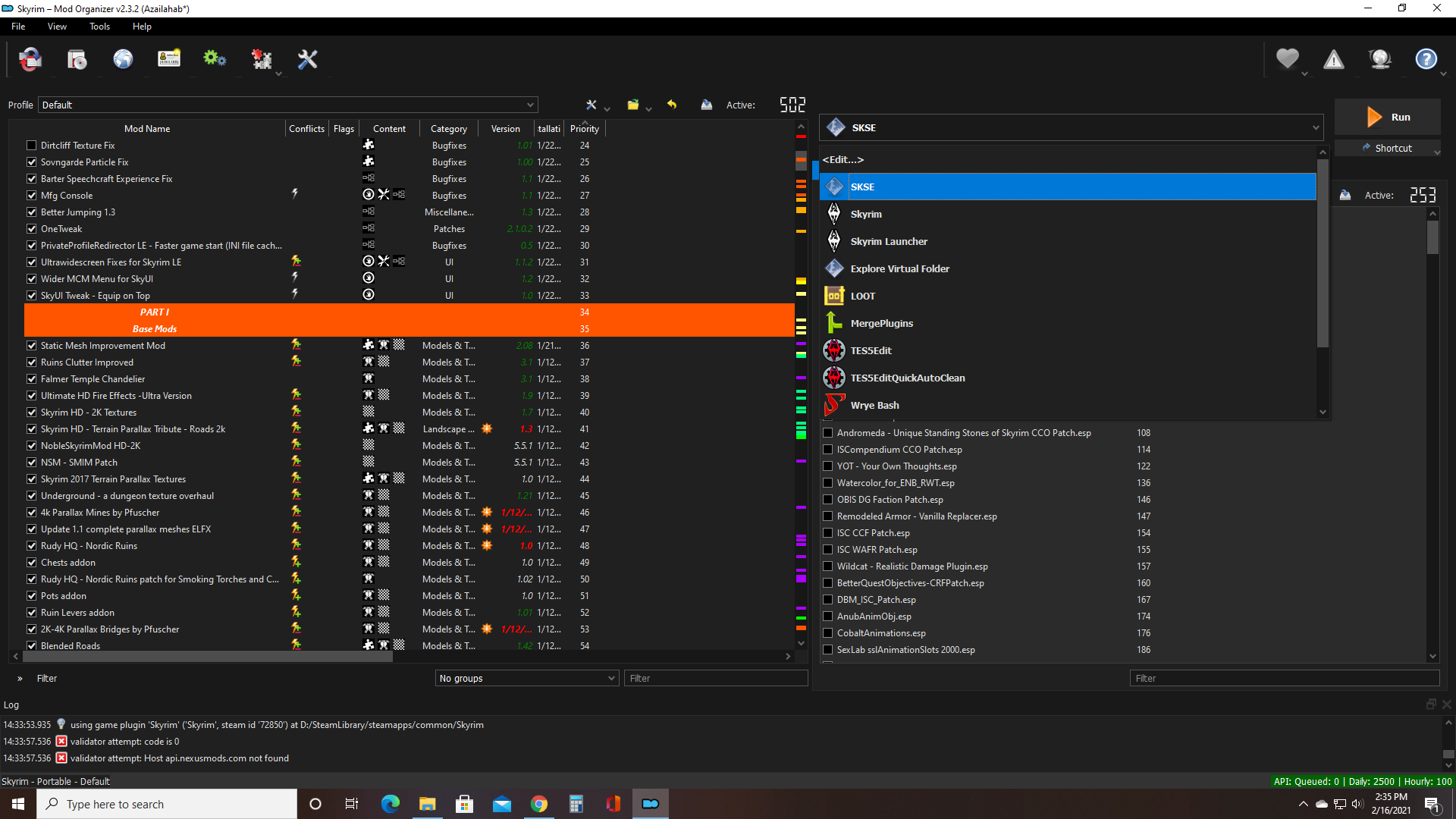Expand the Filter sidebar arrow
This screenshot has height=819, width=1456.
(20, 679)
